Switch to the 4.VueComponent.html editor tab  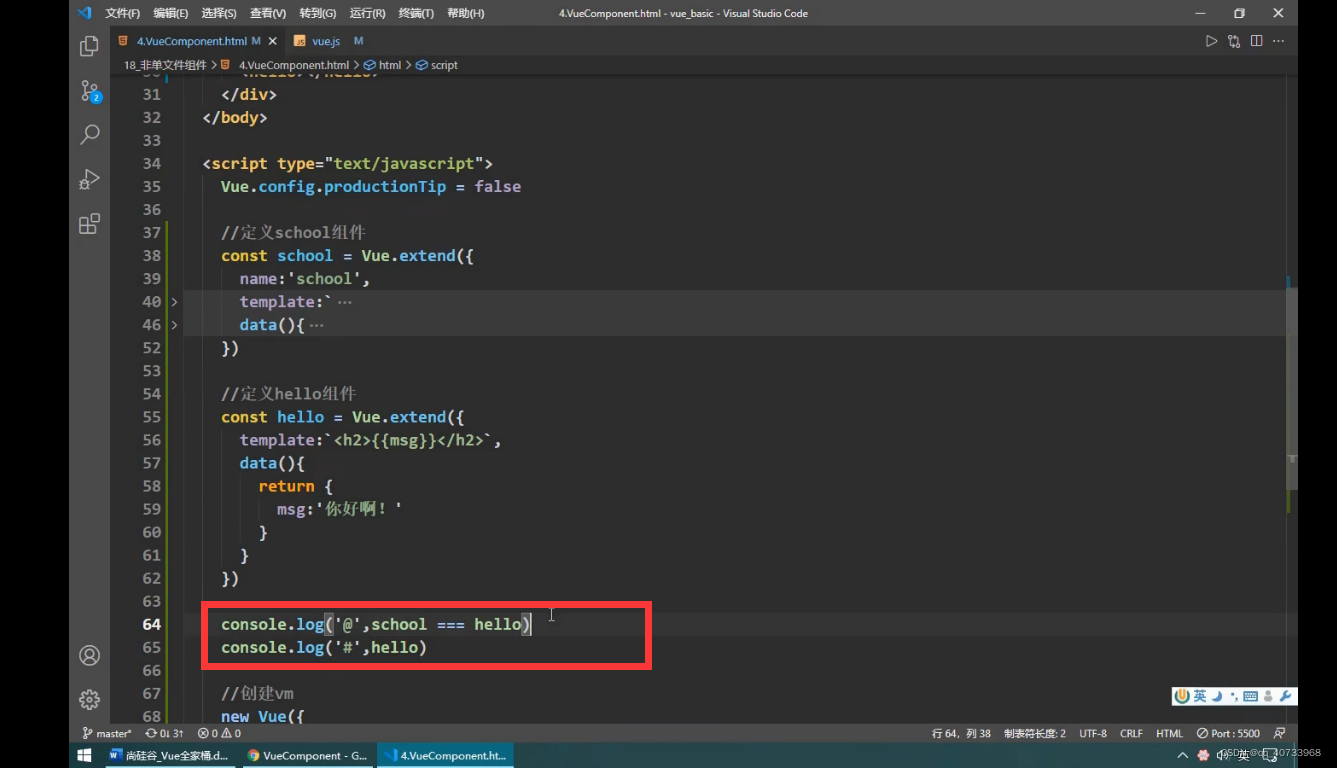(x=197, y=41)
